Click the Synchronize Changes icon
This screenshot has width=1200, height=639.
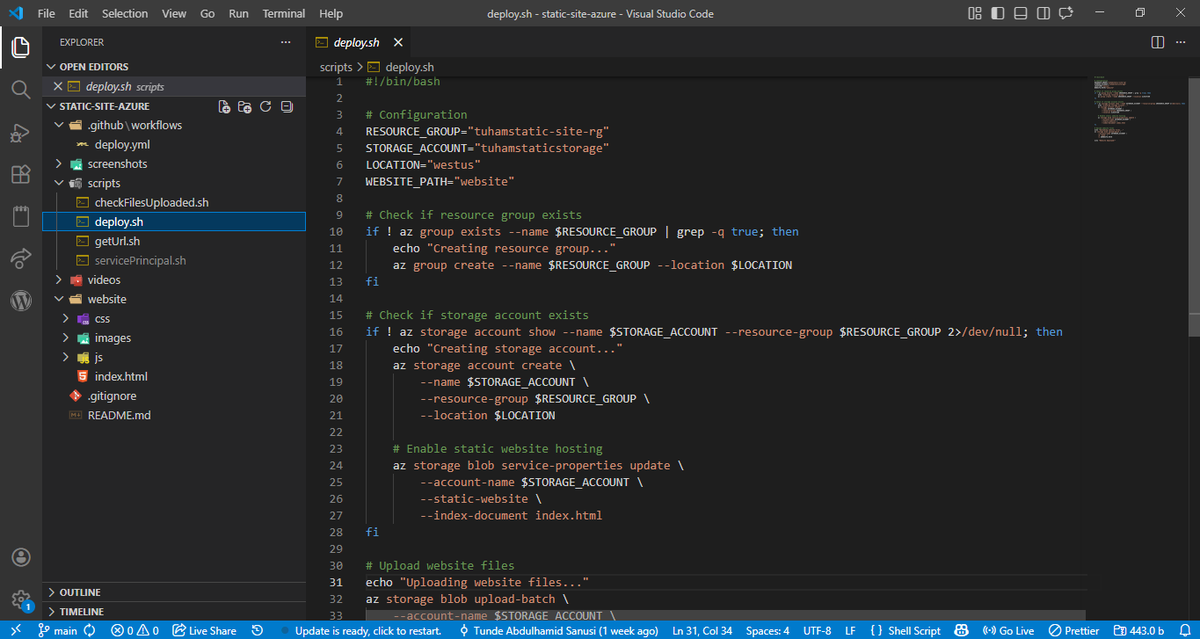[x=90, y=631]
